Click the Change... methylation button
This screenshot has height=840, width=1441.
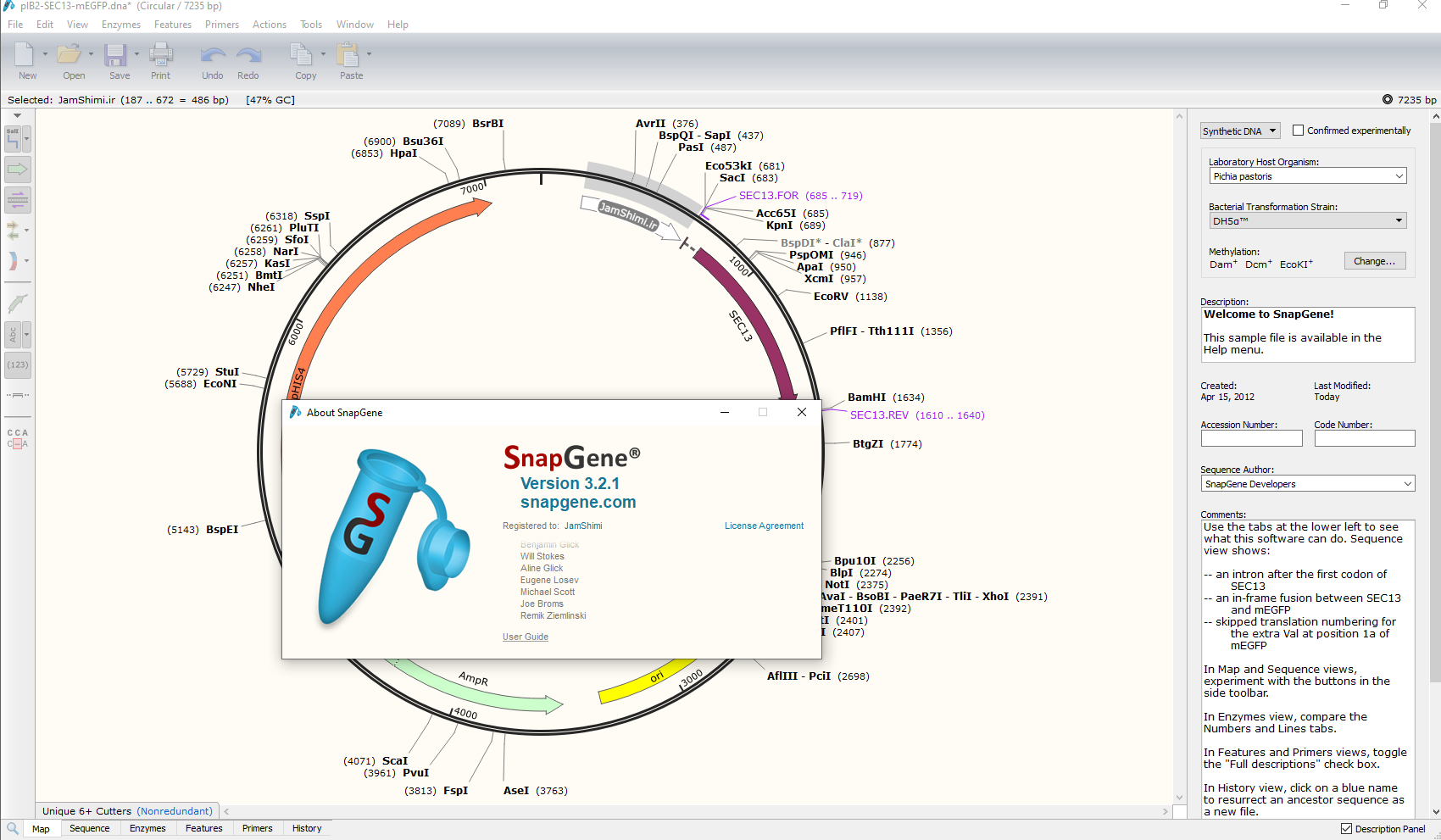coord(1375,261)
